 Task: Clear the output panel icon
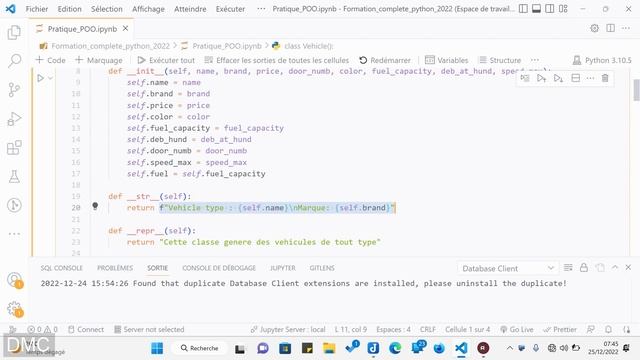click(568, 267)
